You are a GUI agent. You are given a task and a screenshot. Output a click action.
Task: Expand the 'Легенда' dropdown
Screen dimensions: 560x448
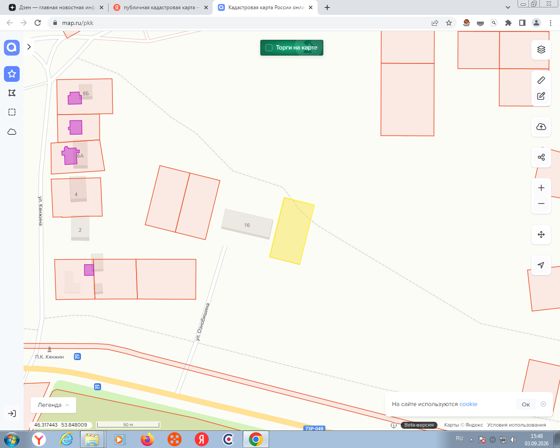53,405
